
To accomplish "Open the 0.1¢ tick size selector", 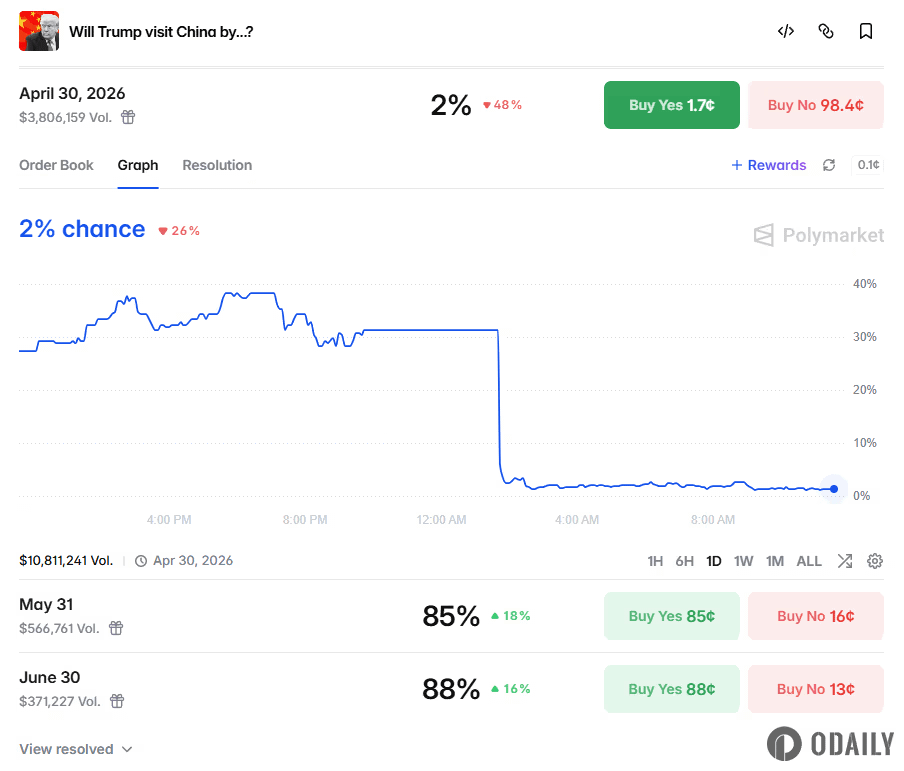I will [868, 165].
